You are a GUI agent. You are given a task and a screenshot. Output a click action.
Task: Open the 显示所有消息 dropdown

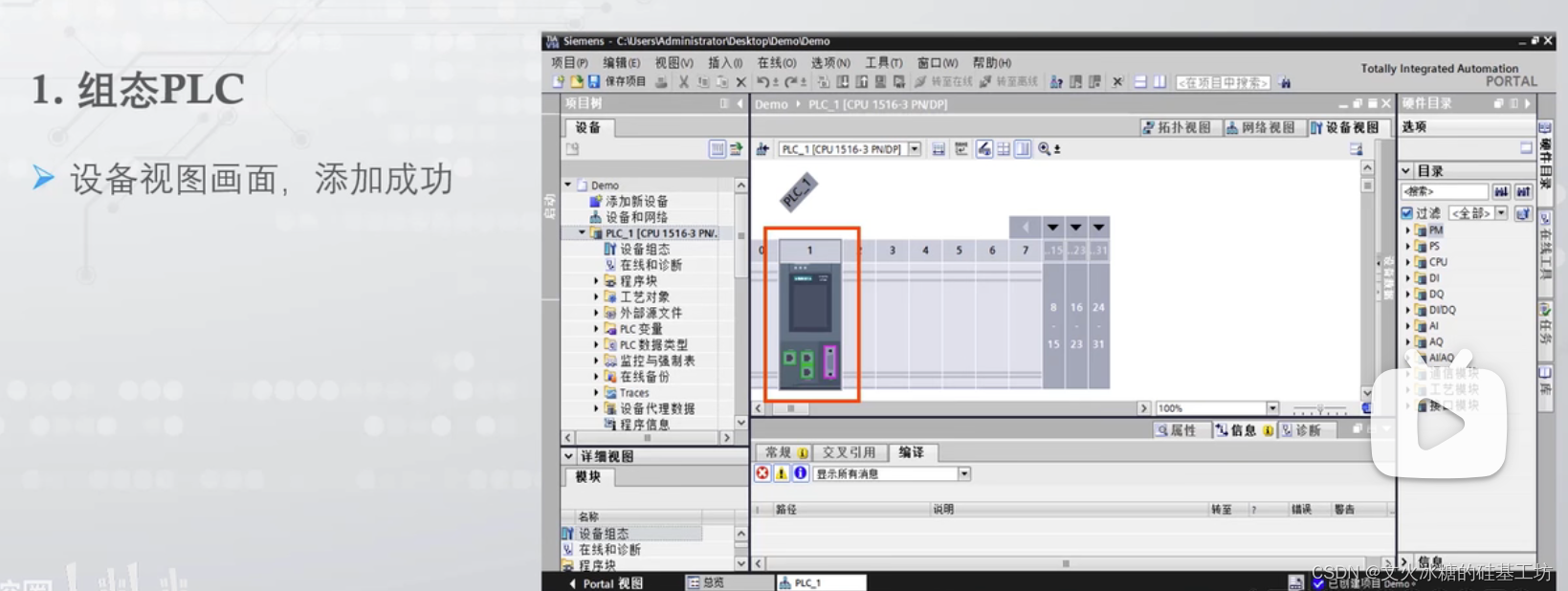click(x=964, y=473)
